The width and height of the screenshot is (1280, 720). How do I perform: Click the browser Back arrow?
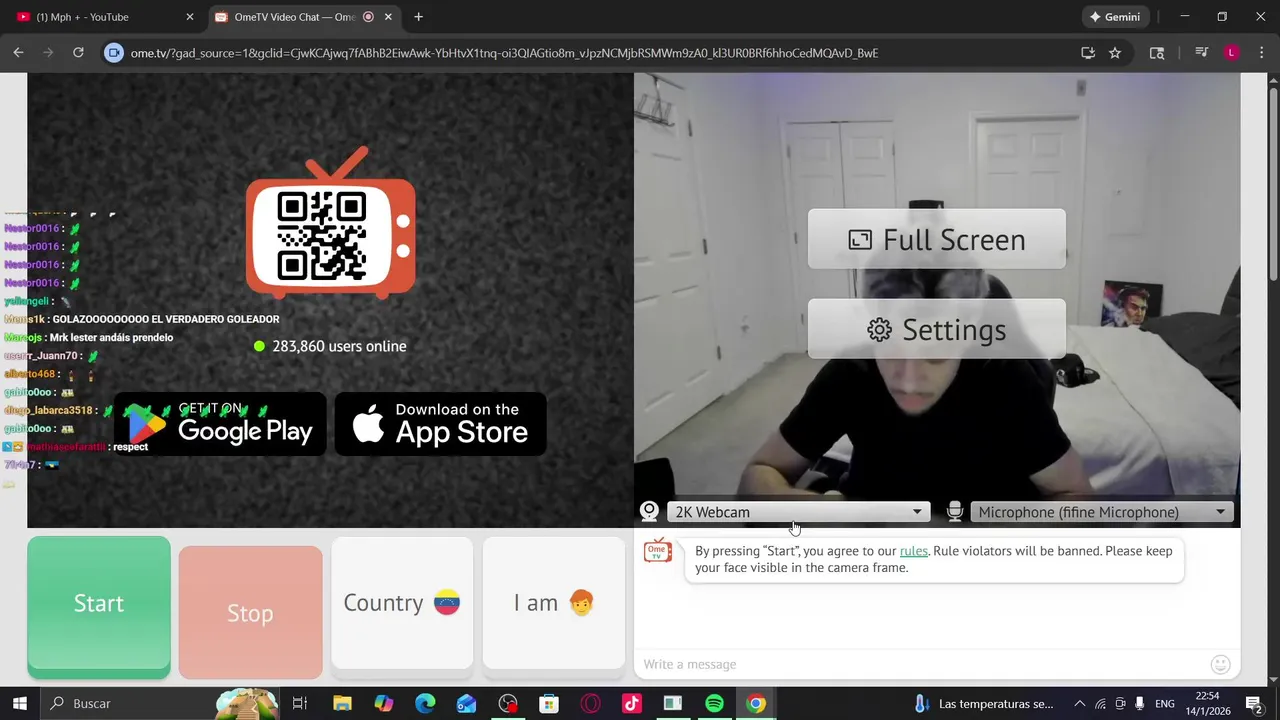[18, 53]
